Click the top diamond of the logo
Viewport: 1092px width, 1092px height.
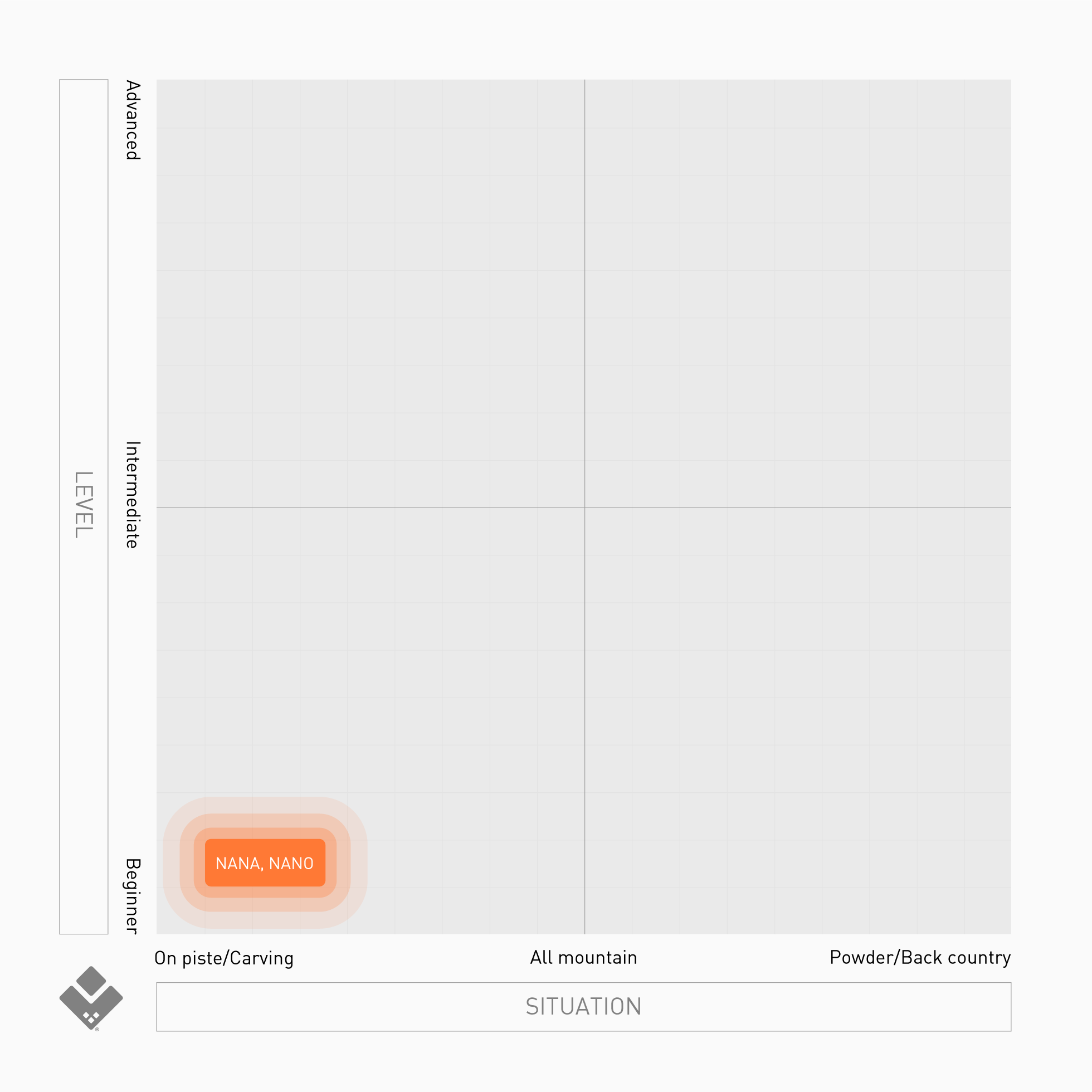[x=91, y=981]
